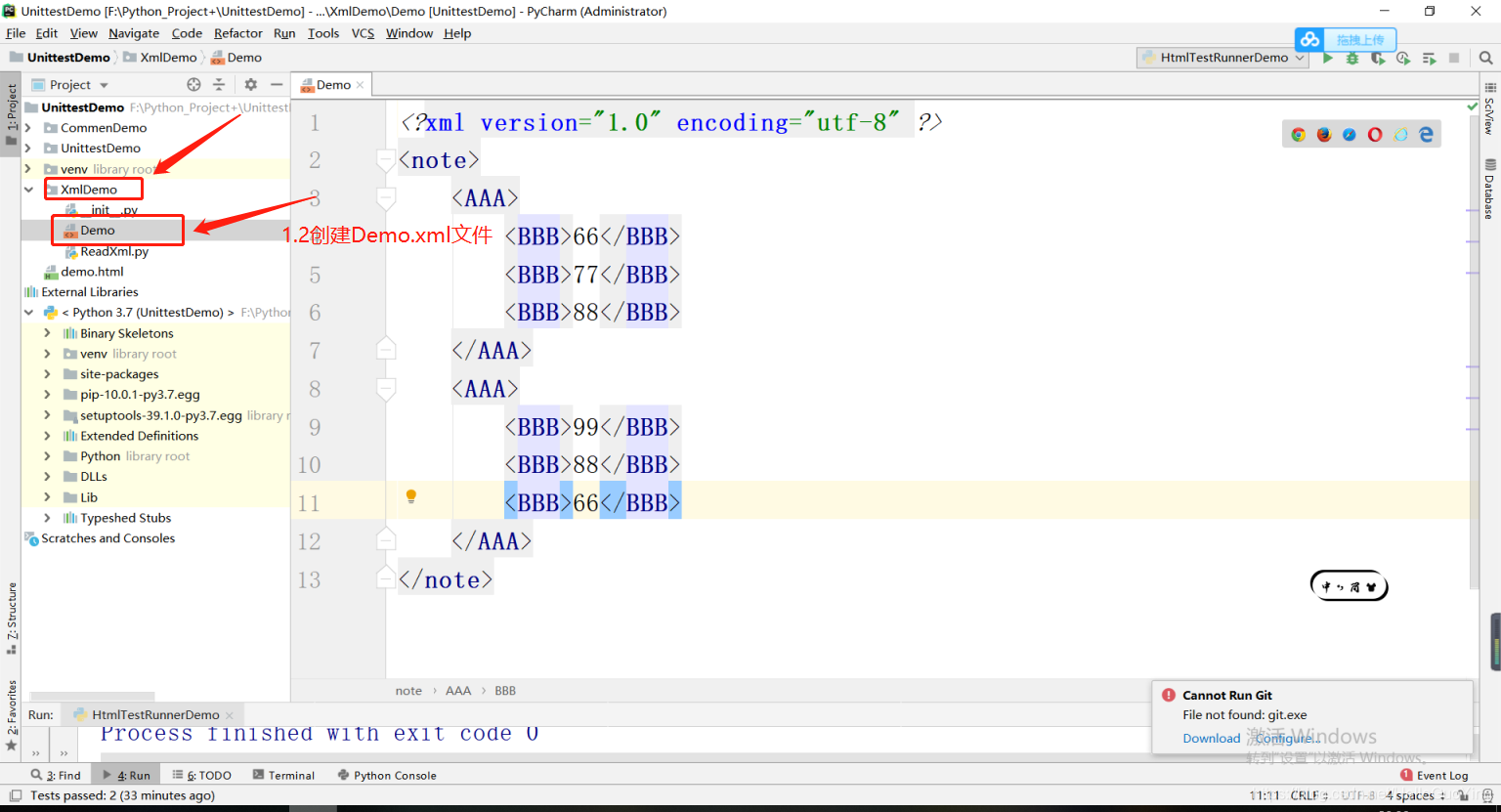Open the Settings gear in the Project panel
This screenshot has height=812, width=1501.
251,85
